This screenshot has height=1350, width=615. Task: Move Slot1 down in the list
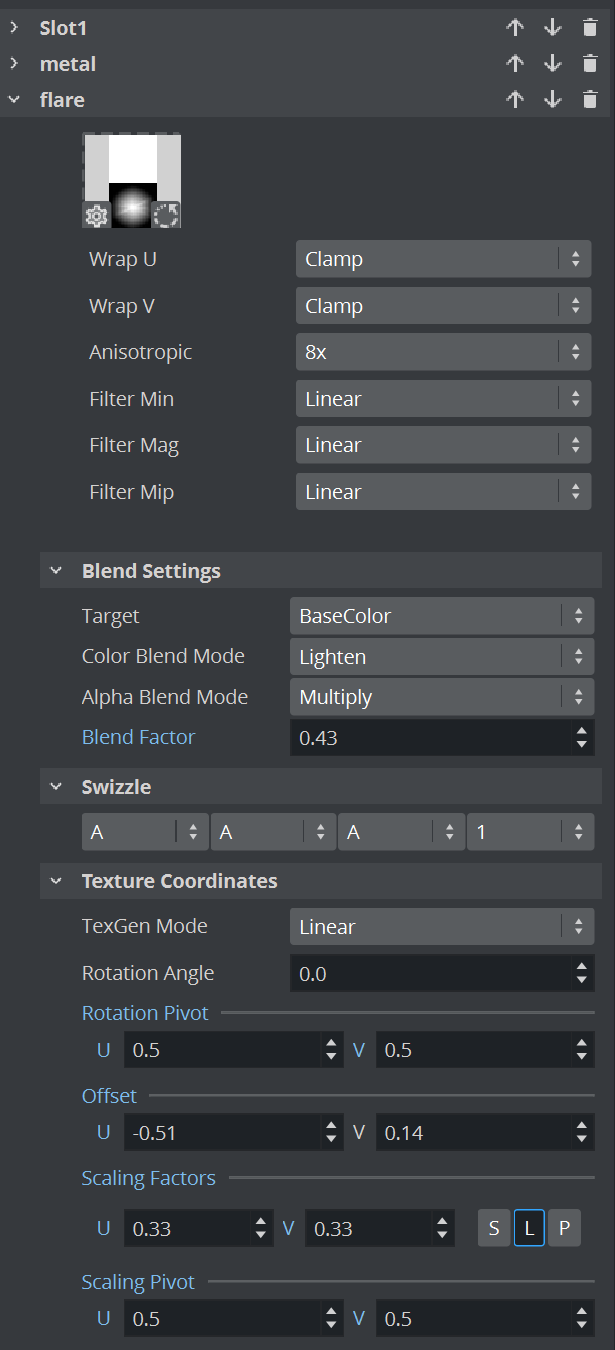(x=553, y=27)
